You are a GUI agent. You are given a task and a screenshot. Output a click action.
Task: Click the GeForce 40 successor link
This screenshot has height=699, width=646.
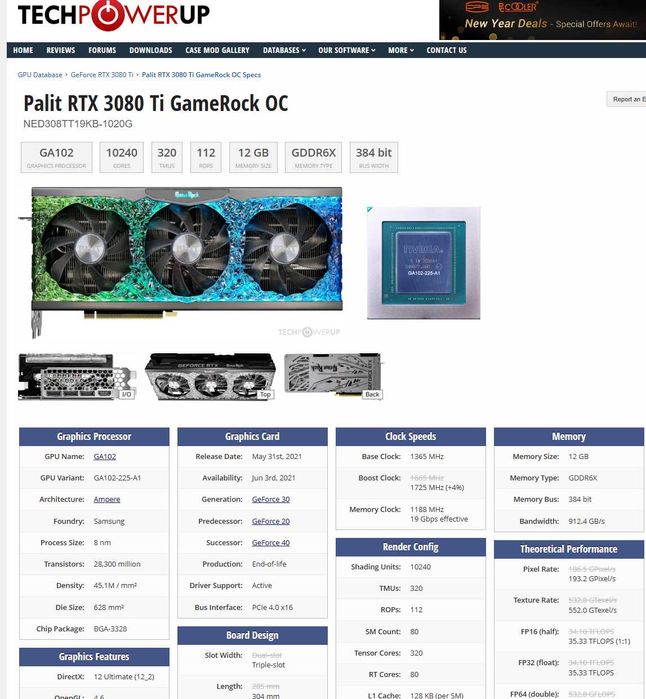click(x=271, y=543)
